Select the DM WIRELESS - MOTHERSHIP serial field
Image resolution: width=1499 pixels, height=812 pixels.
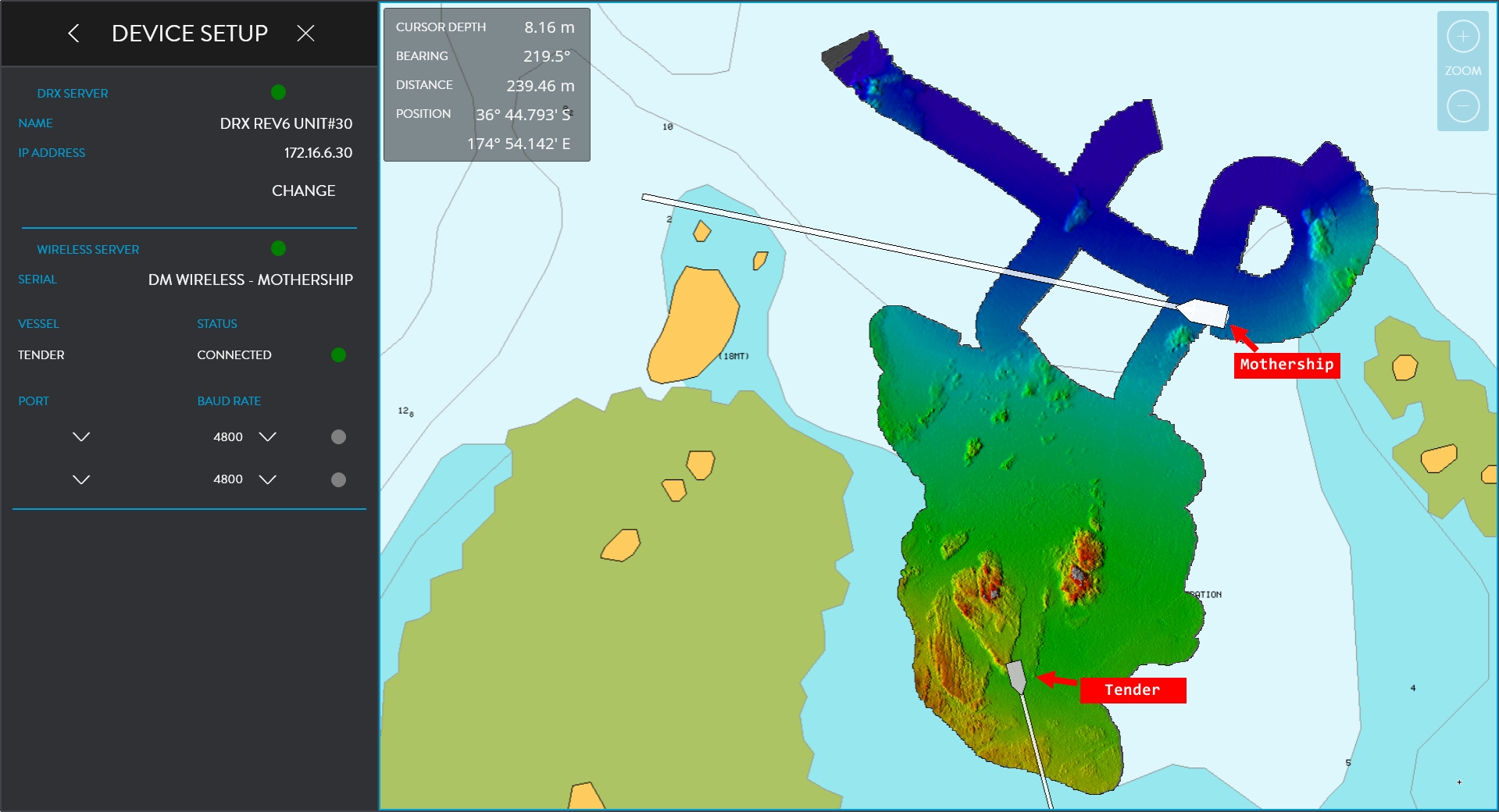251,280
